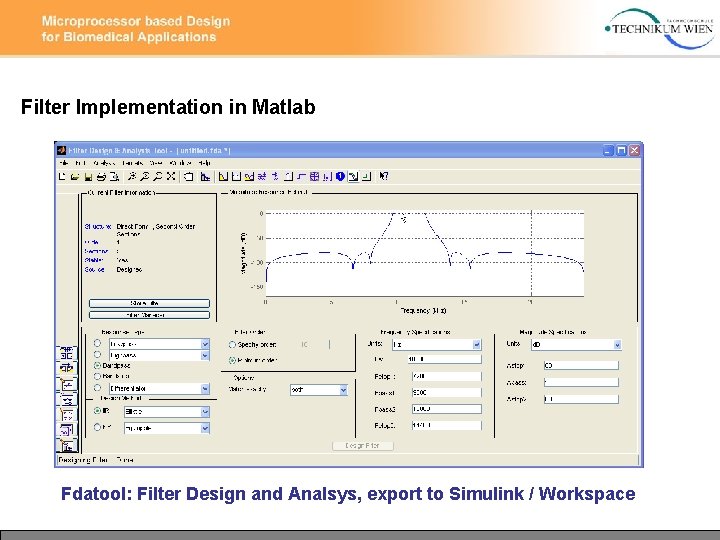Viewport: 720px width, 540px height.
Task: Click the Magnitude Response Estimate icon
Action: [x=353, y=176]
